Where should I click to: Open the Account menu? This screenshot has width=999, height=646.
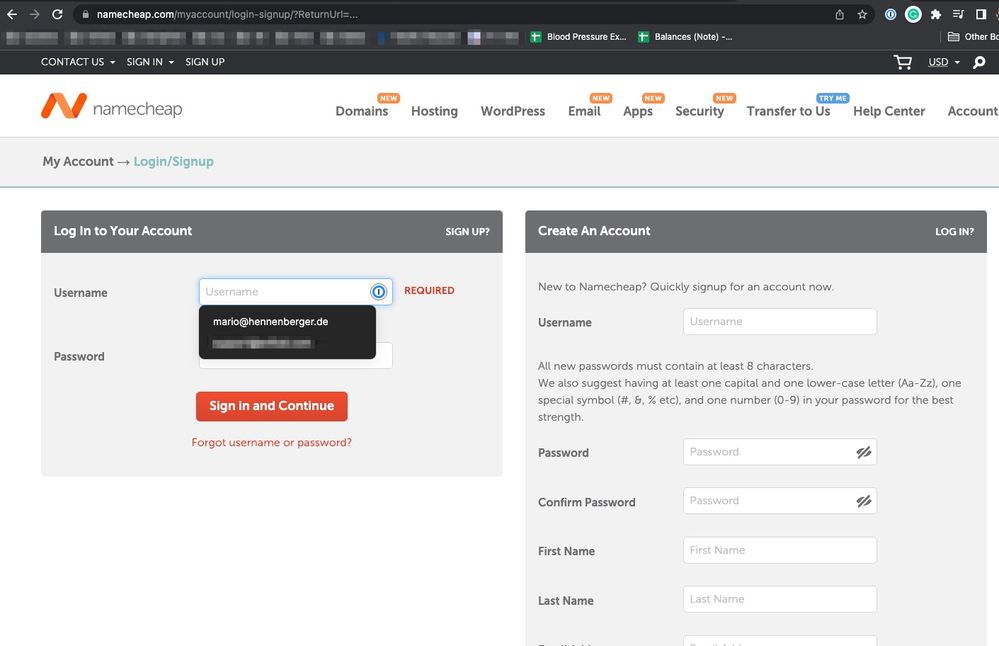973,111
